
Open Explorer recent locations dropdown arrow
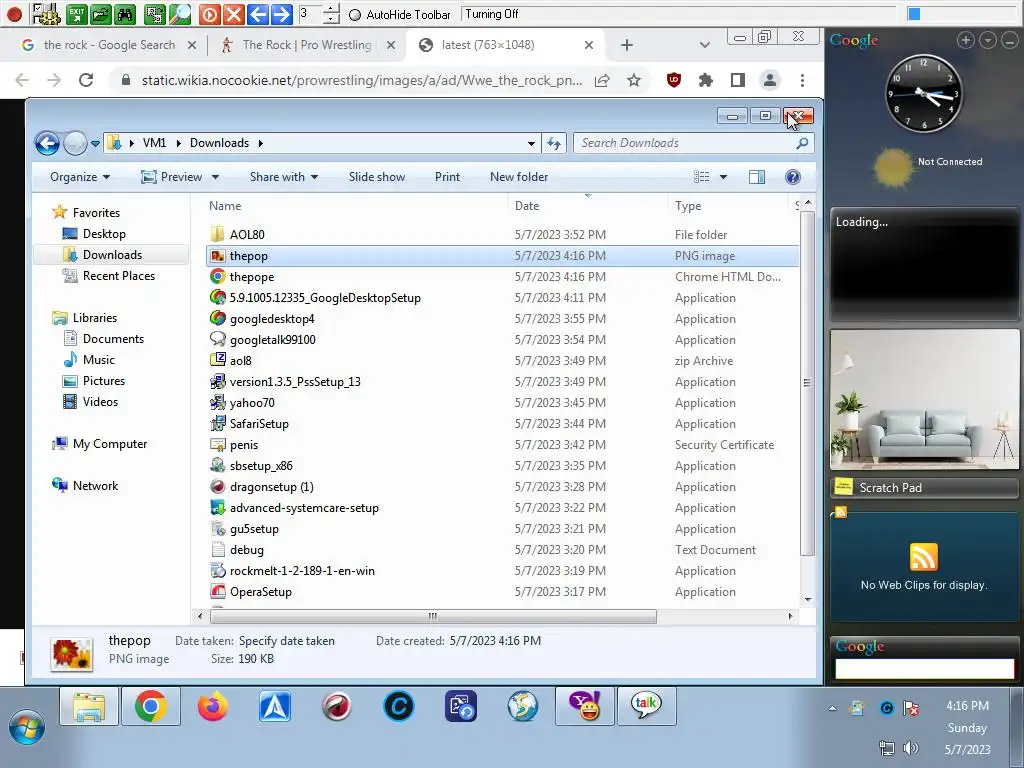coord(95,144)
